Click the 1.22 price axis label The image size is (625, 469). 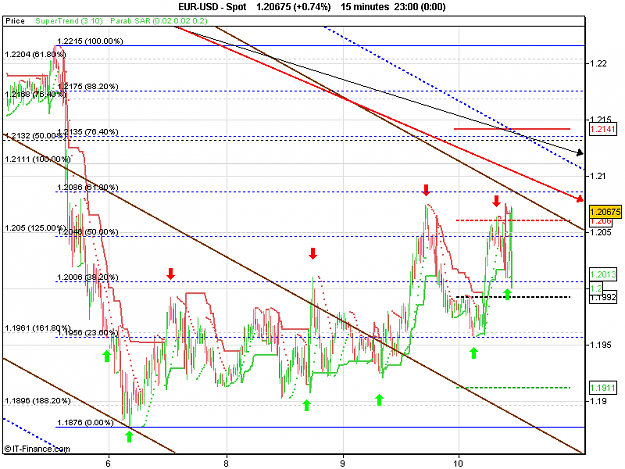click(x=597, y=64)
